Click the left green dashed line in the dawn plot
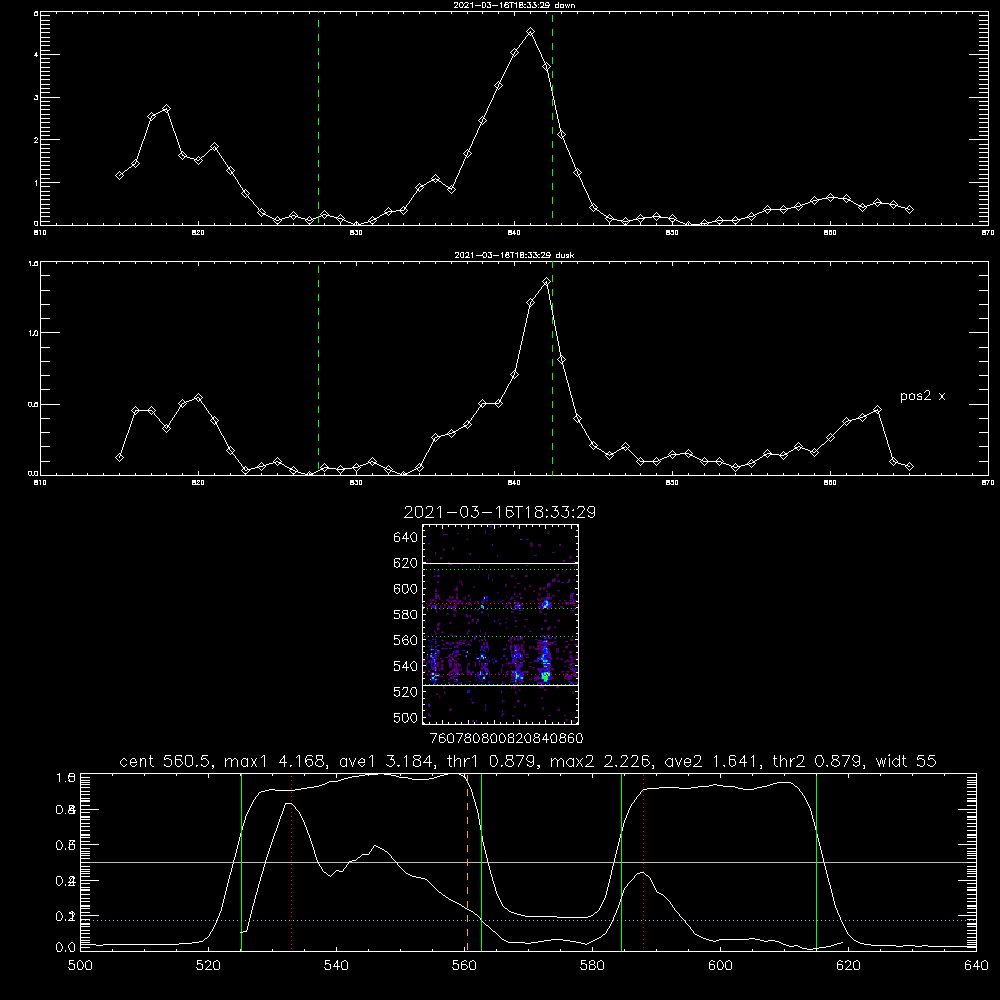The height and width of the screenshot is (1000, 1000). [318, 118]
